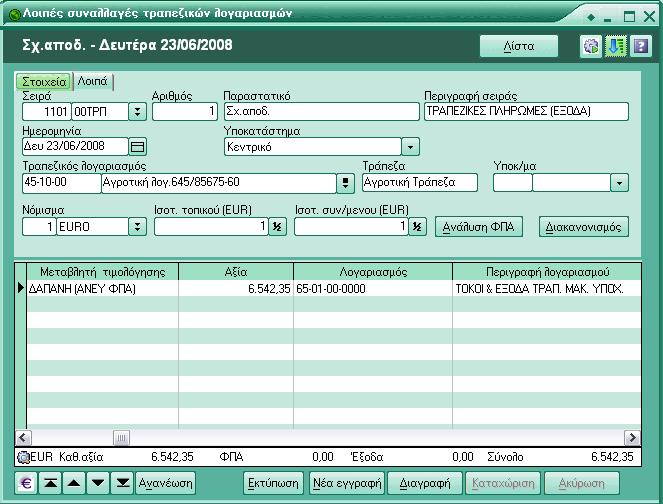Click the Καθ.αξία value in totals bar
Image resolution: width=663 pixels, height=504 pixels.
[x=172, y=457]
